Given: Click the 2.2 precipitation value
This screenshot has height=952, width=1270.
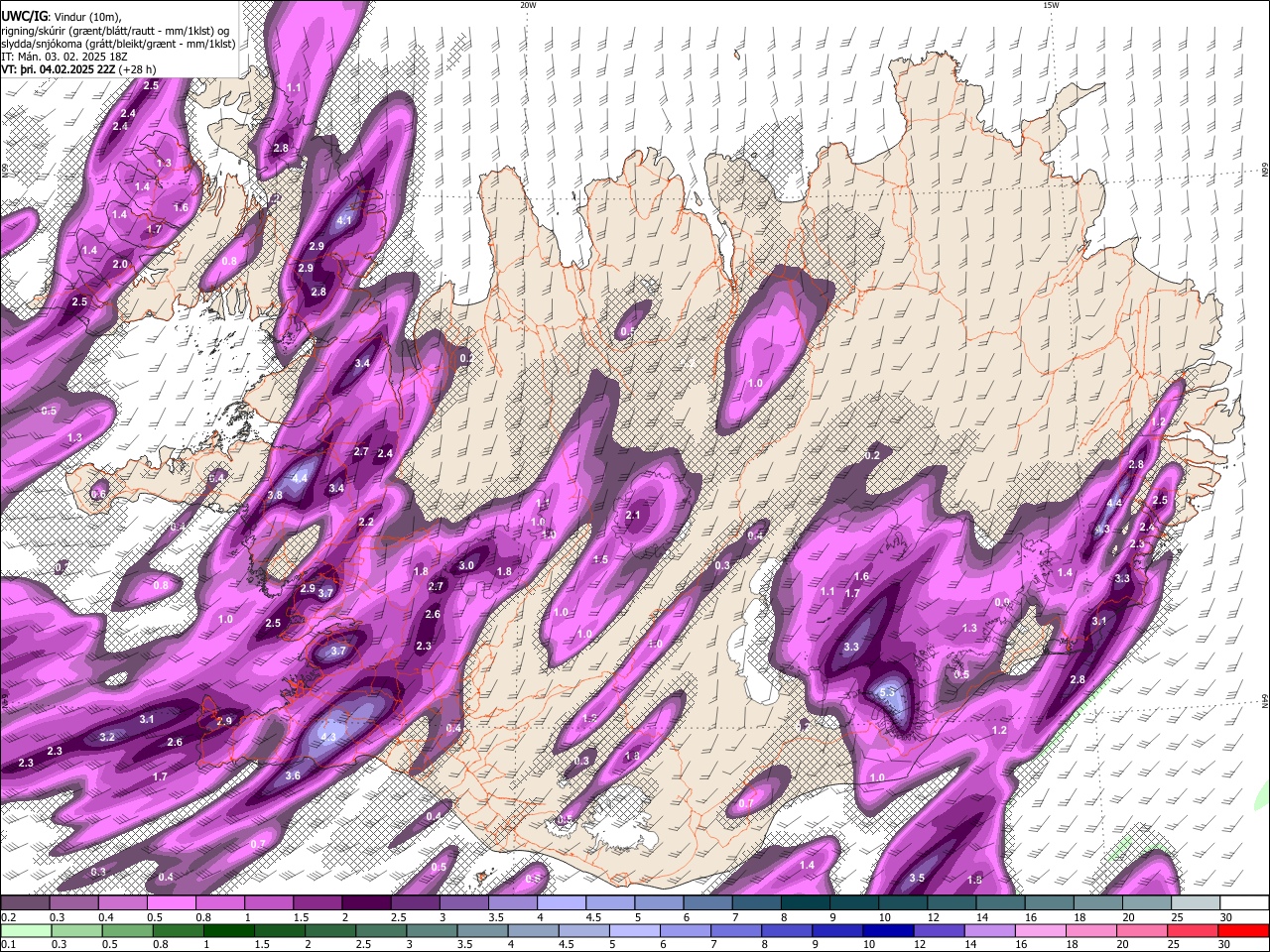Looking at the screenshot, I should pyautogui.click(x=366, y=522).
